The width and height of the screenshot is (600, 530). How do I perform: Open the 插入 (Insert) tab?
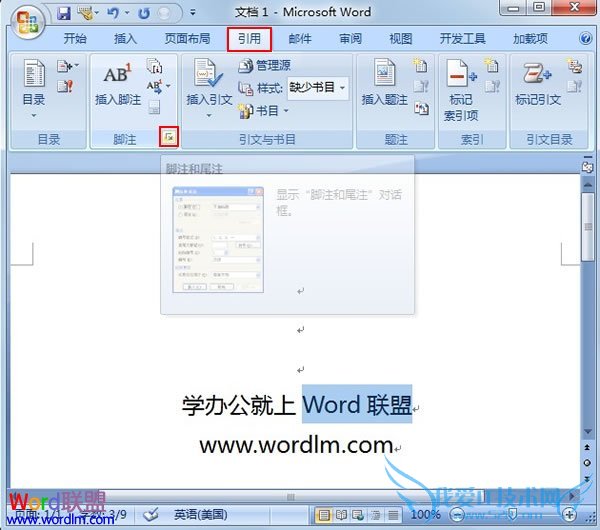point(126,39)
